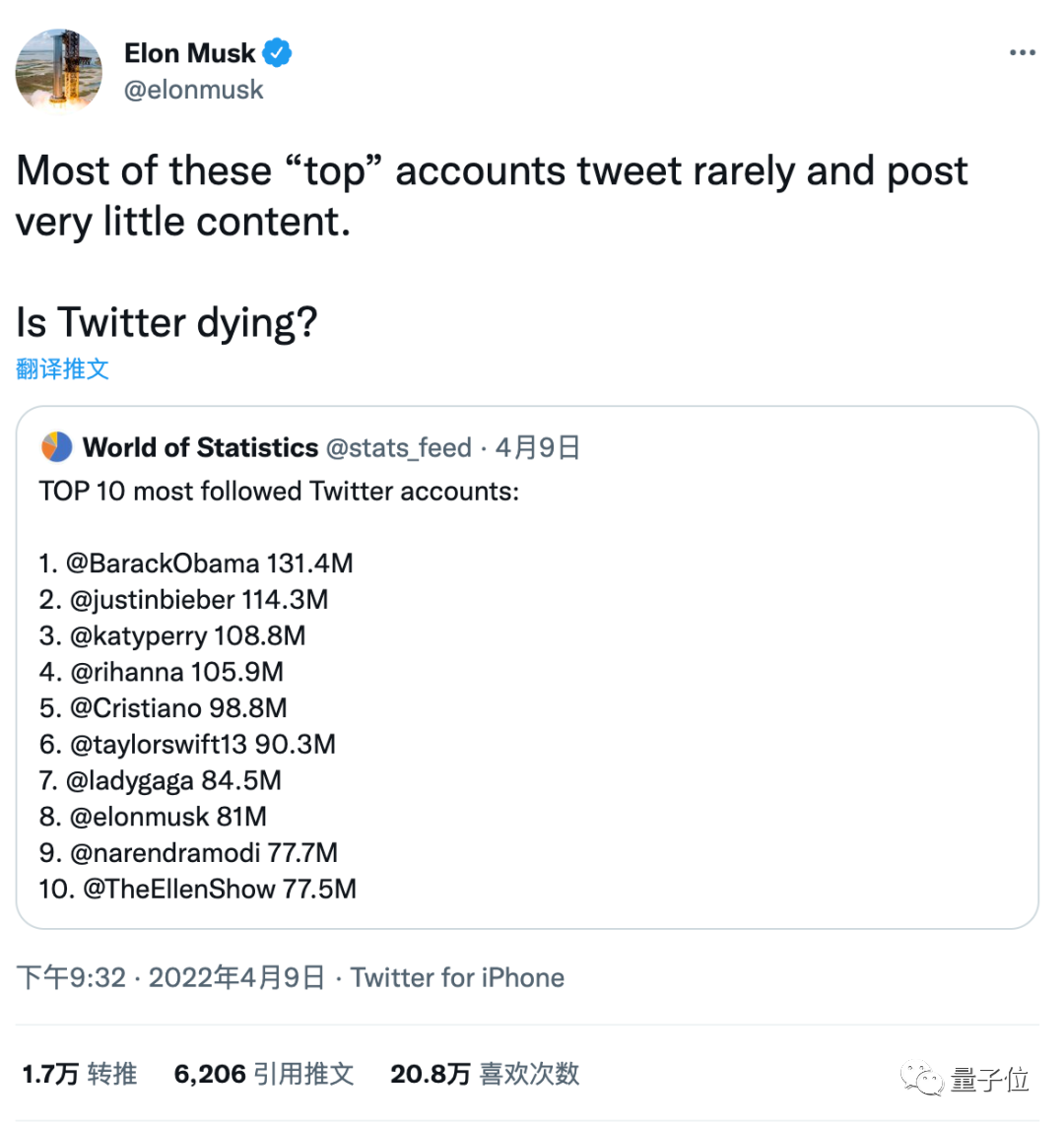Click the World of Statistics pie chart avatar
This screenshot has height=1127, width=1064.
click(x=57, y=447)
